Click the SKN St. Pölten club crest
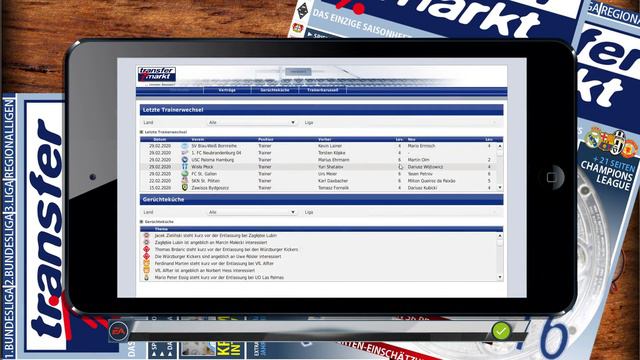Screen dimensions: 640x360 [184, 180]
